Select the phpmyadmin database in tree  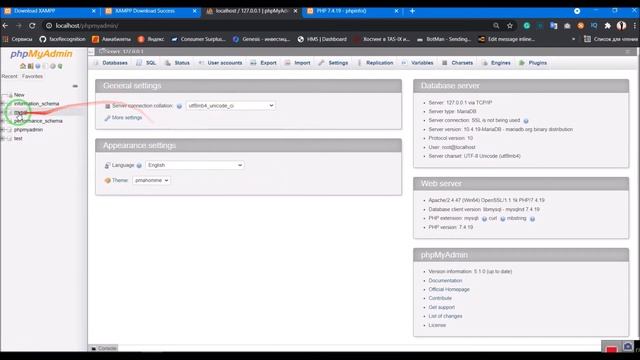click(x=28, y=130)
